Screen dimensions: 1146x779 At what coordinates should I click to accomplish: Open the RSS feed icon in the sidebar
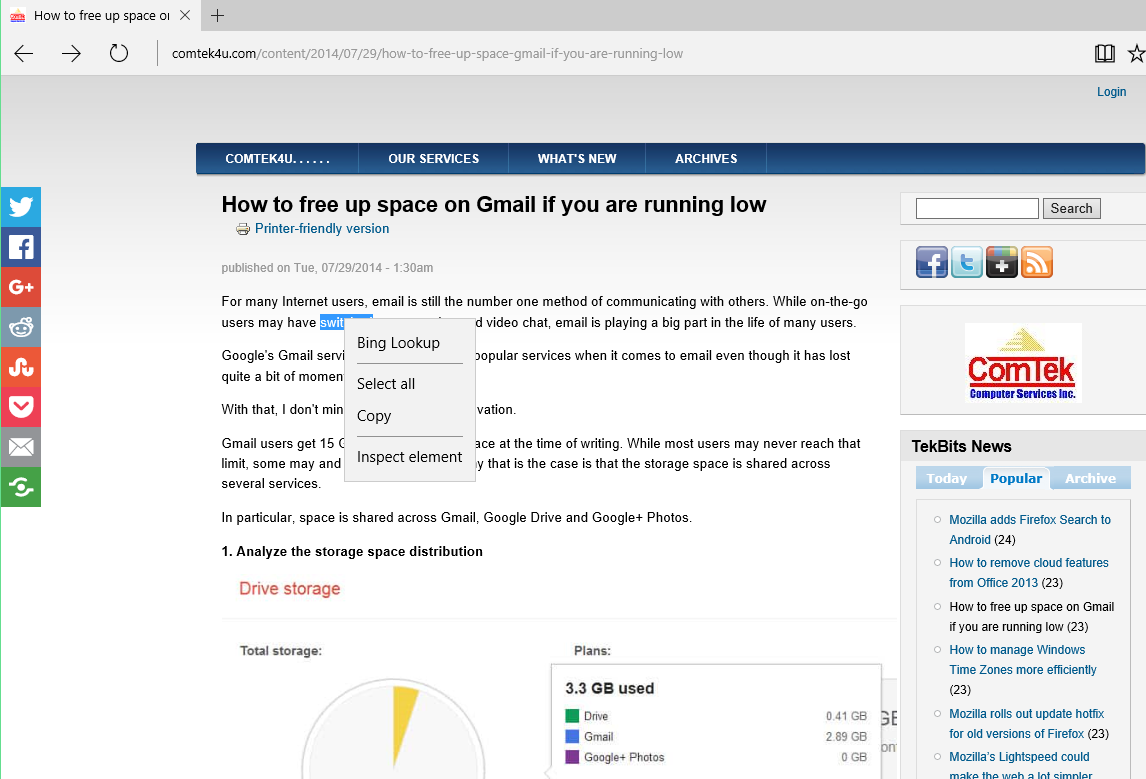(1037, 262)
